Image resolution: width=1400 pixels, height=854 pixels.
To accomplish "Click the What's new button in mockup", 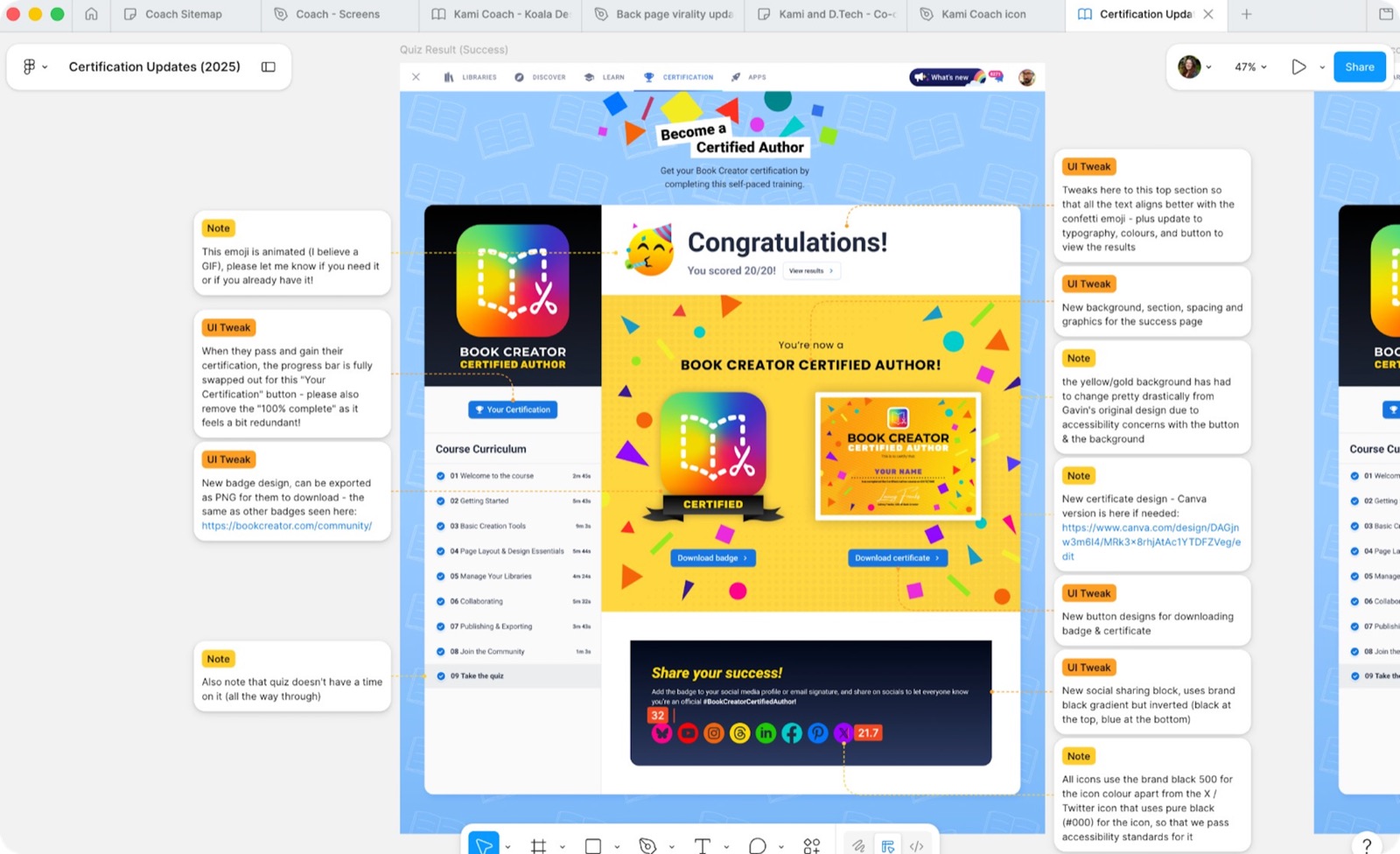I will pyautogui.click(x=947, y=77).
